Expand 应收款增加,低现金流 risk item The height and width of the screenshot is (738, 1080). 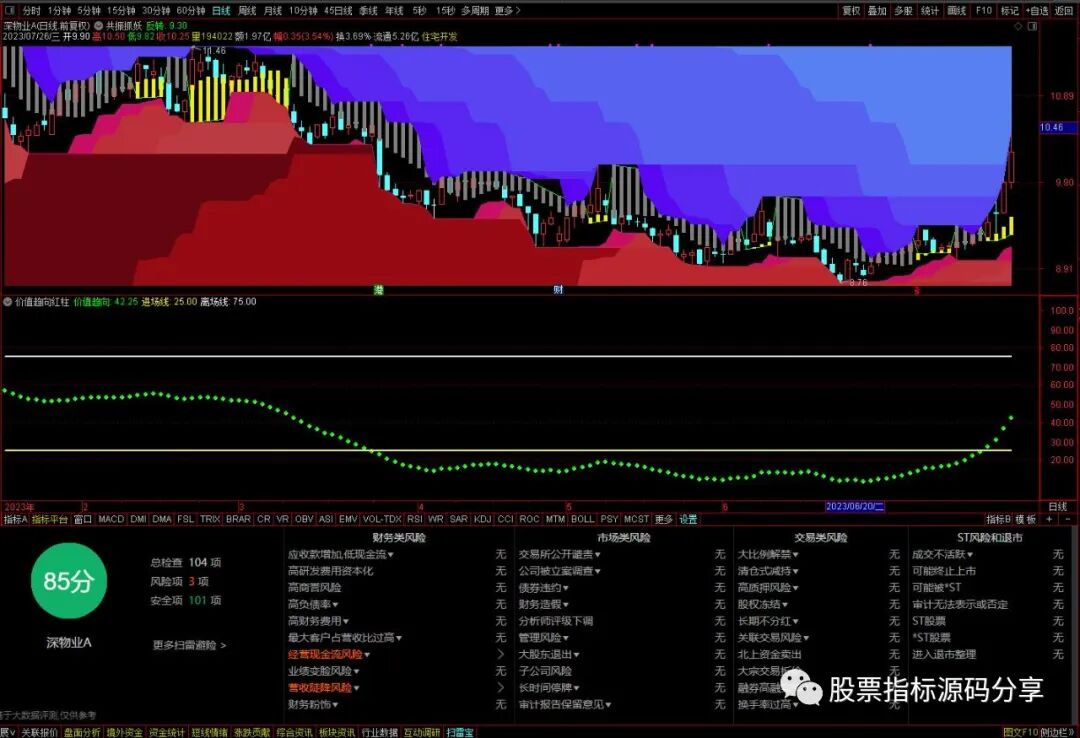pos(340,554)
